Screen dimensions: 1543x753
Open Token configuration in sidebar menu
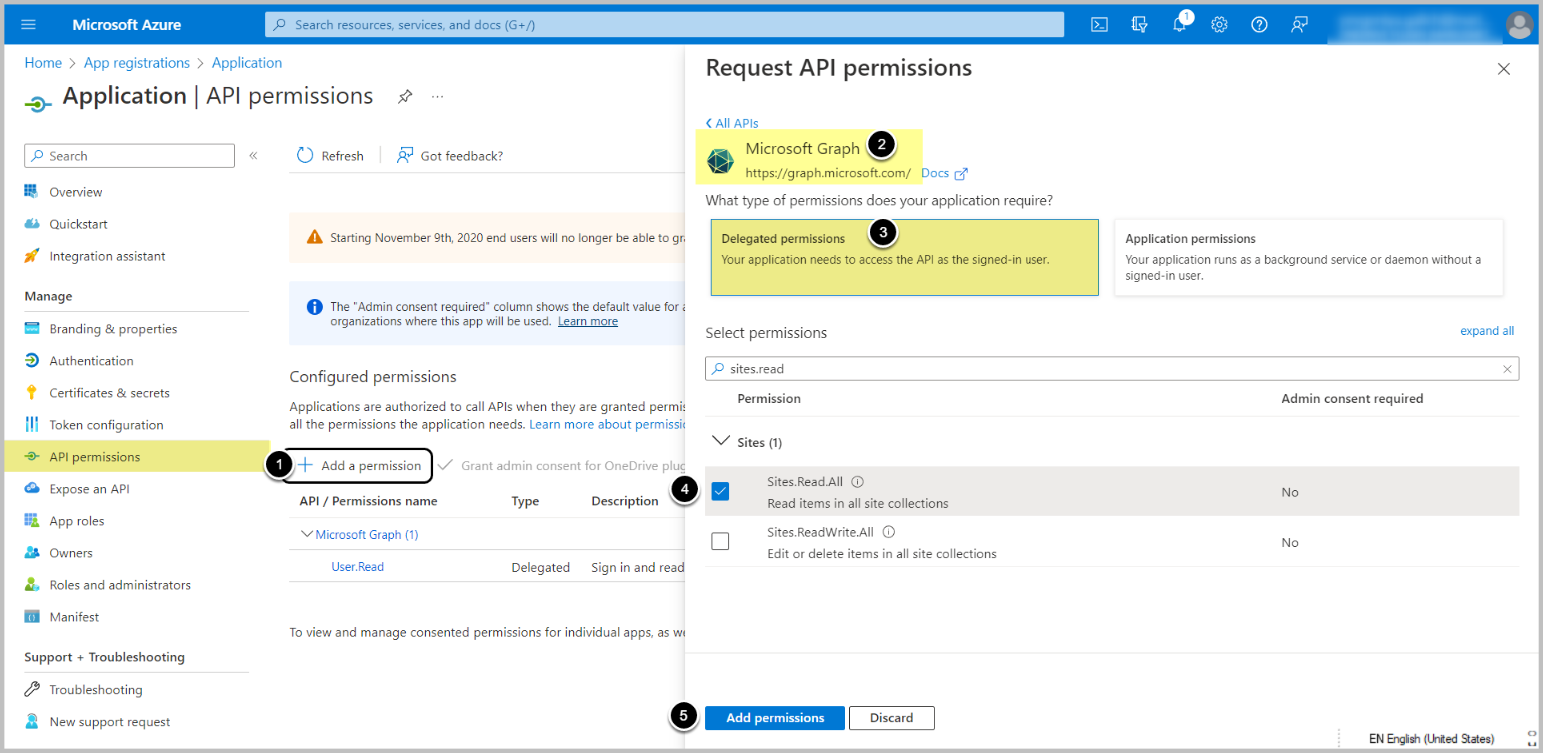click(106, 425)
